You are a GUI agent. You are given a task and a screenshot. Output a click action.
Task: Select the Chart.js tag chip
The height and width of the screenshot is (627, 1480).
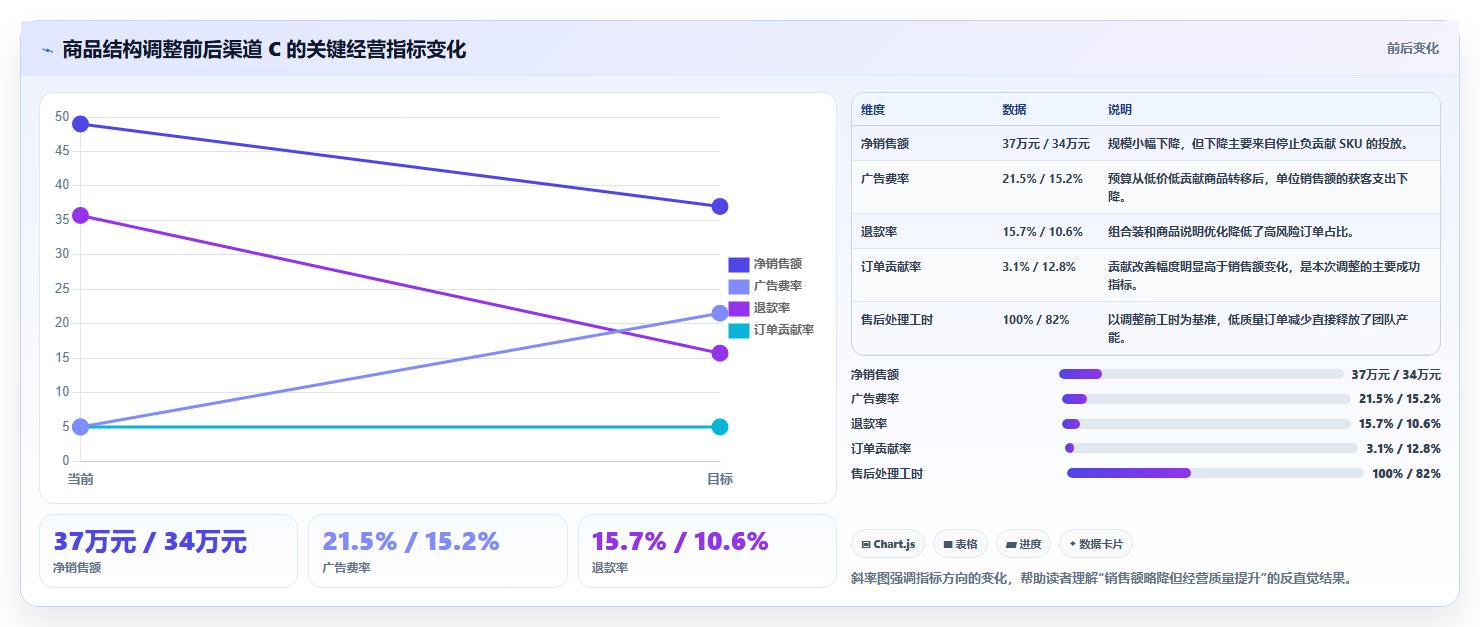coord(888,544)
